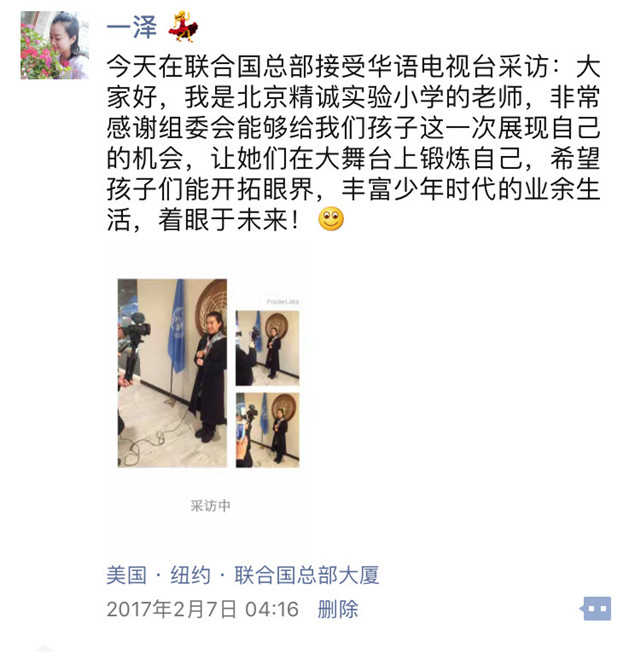Click the blue UN flag in large photo
This screenshot has height=652, width=640.
pos(177,326)
